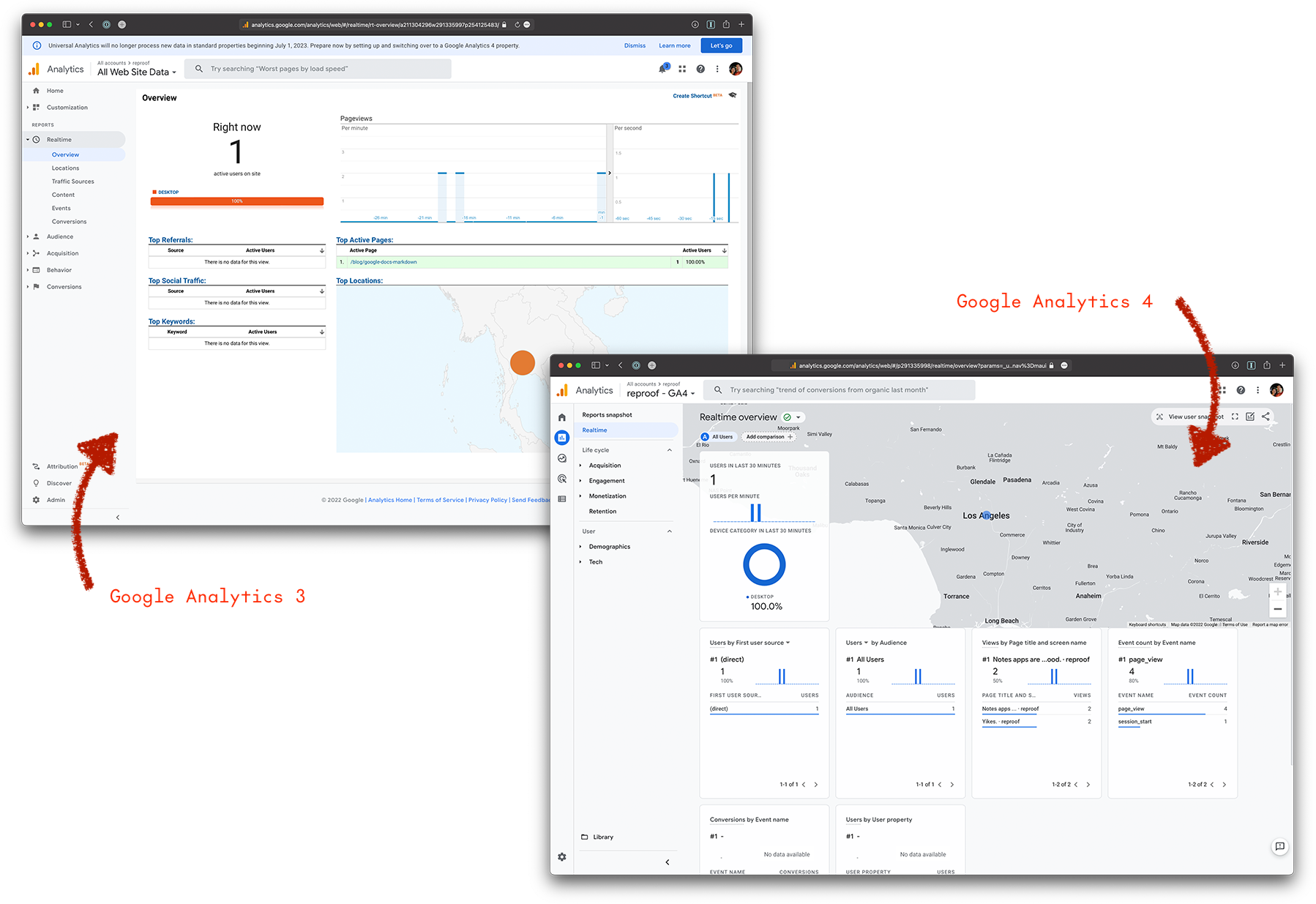This screenshot has width=1316, height=904.
Task: Click Configure icon in GA4 left rail
Action: click(x=562, y=499)
